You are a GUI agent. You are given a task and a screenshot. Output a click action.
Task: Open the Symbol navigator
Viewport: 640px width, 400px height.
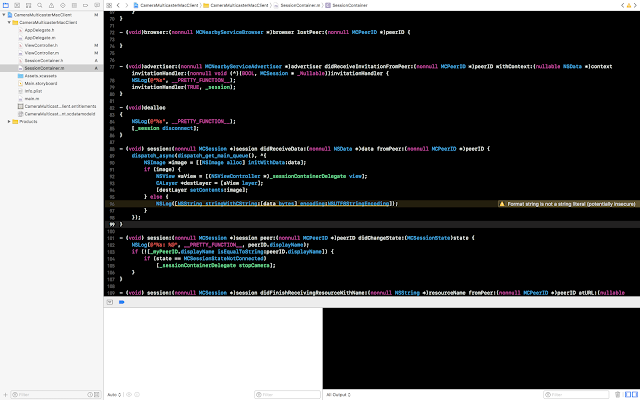29,5
